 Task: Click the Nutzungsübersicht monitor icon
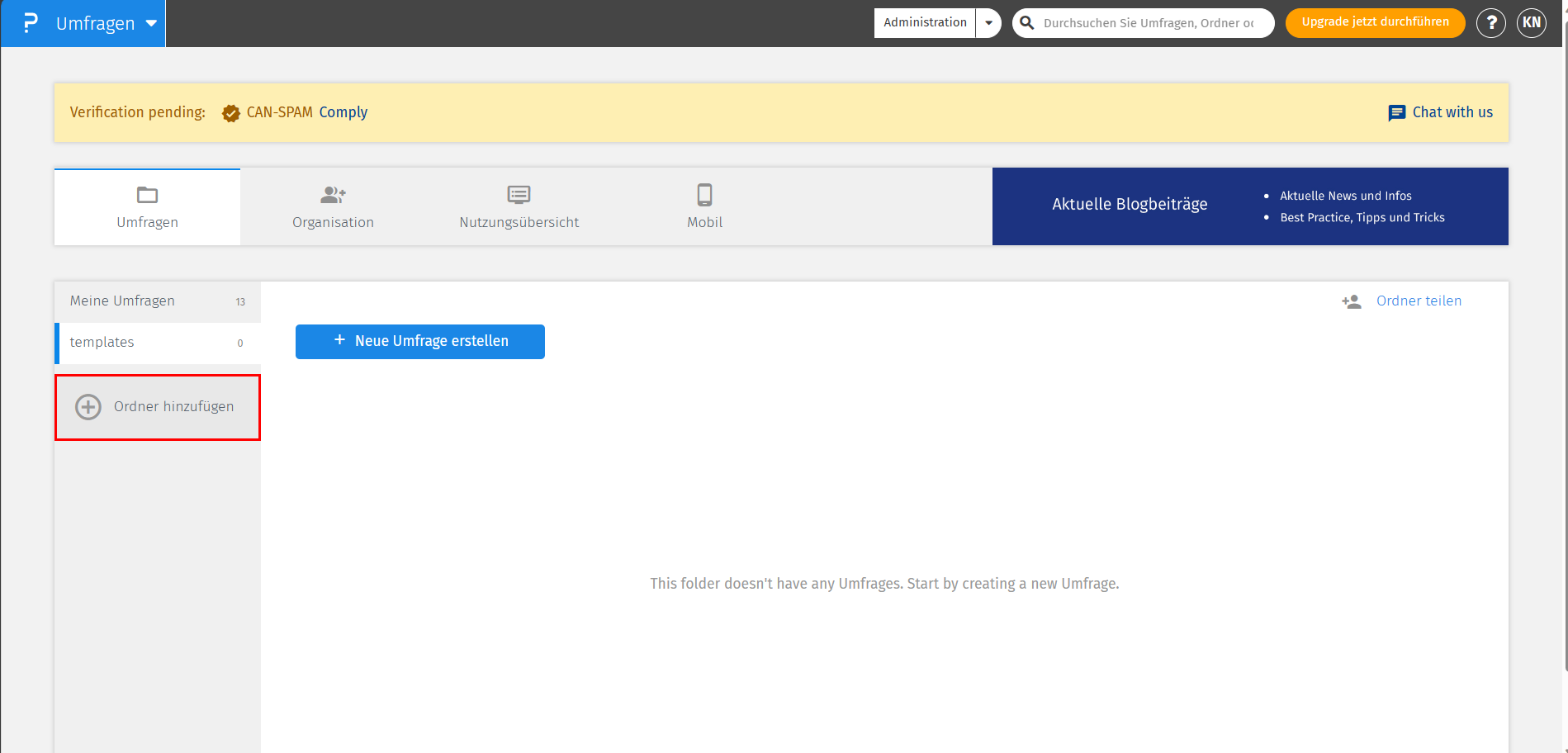[x=519, y=195]
